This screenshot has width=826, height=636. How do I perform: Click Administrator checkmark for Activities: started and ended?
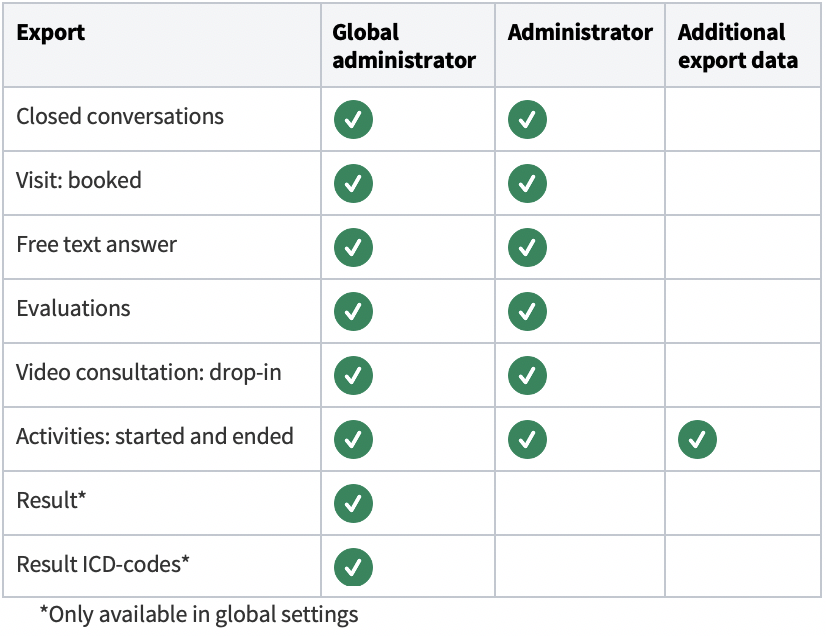coord(527,439)
